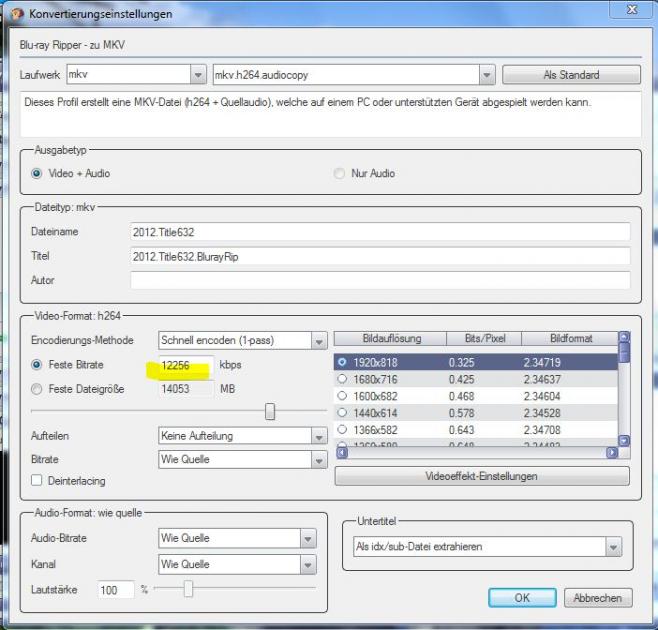The height and width of the screenshot is (630, 658).
Task: Click the app icon in title bar
Action: 17,14
